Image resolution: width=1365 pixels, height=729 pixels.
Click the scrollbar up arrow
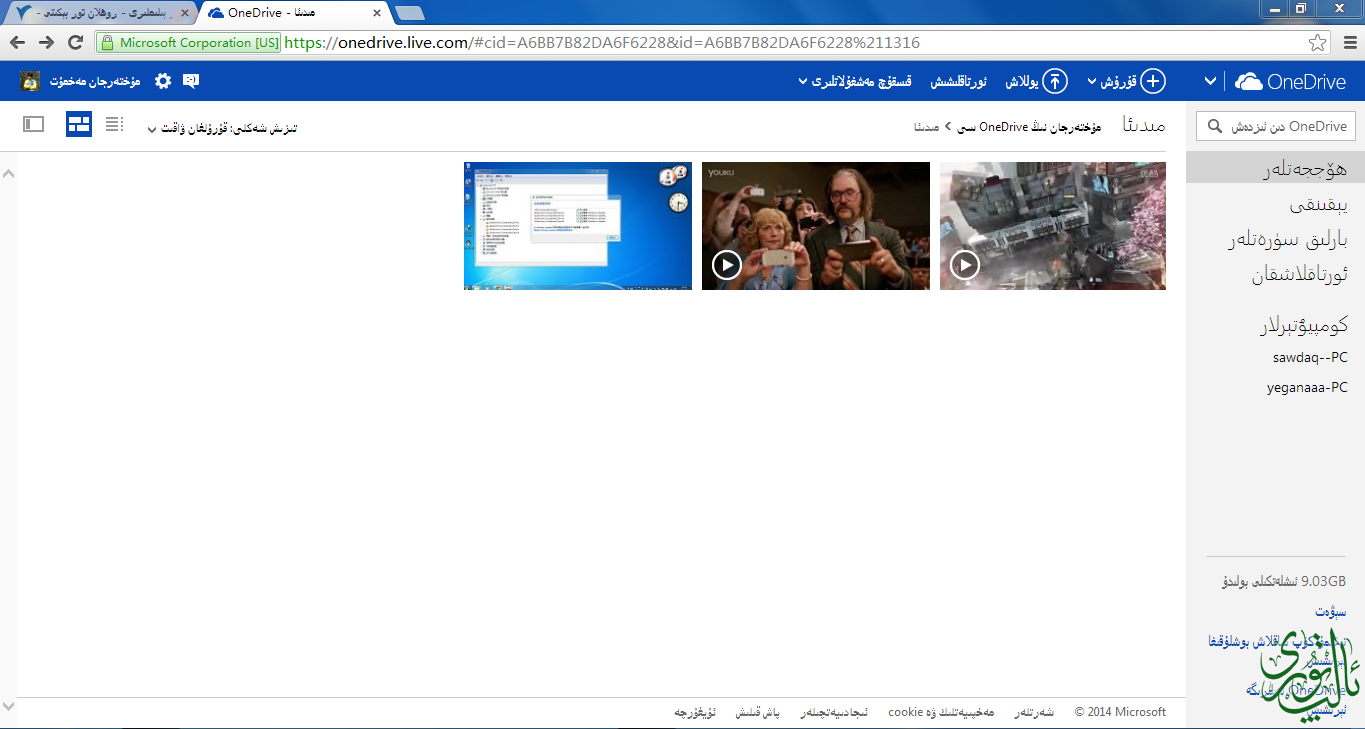click(8, 174)
